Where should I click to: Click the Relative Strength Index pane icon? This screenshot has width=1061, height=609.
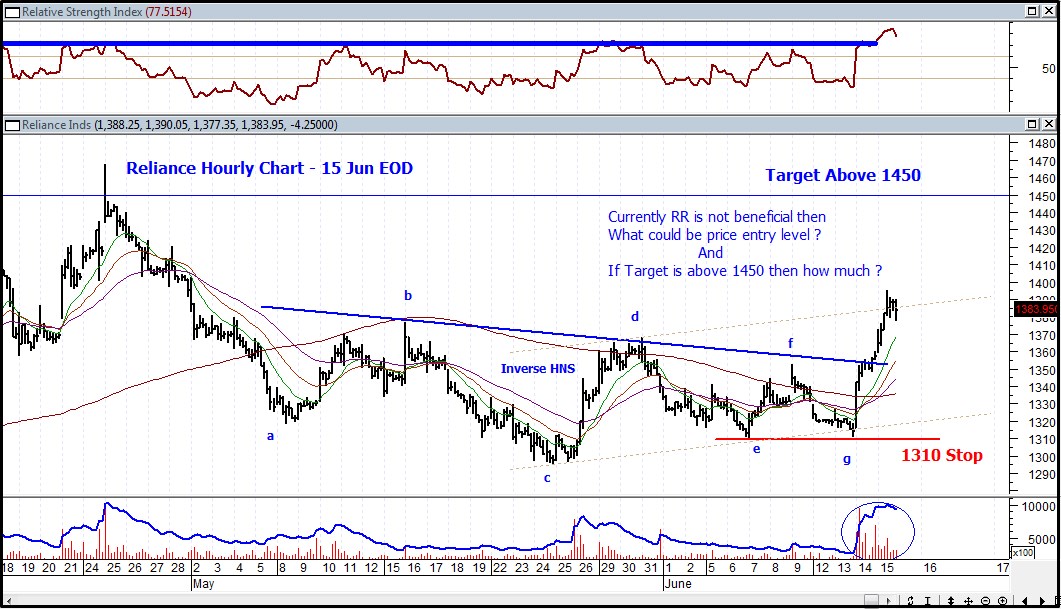coord(12,12)
